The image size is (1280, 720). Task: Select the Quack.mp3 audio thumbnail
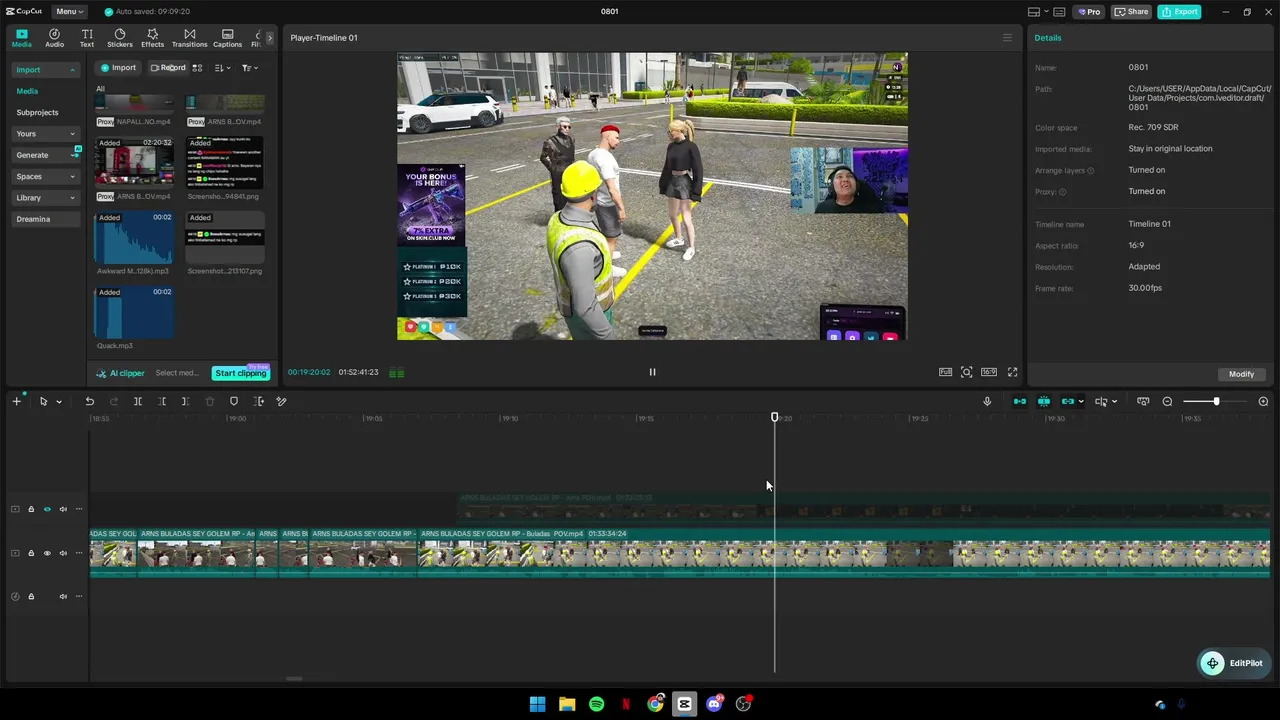click(x=133, y=313)
